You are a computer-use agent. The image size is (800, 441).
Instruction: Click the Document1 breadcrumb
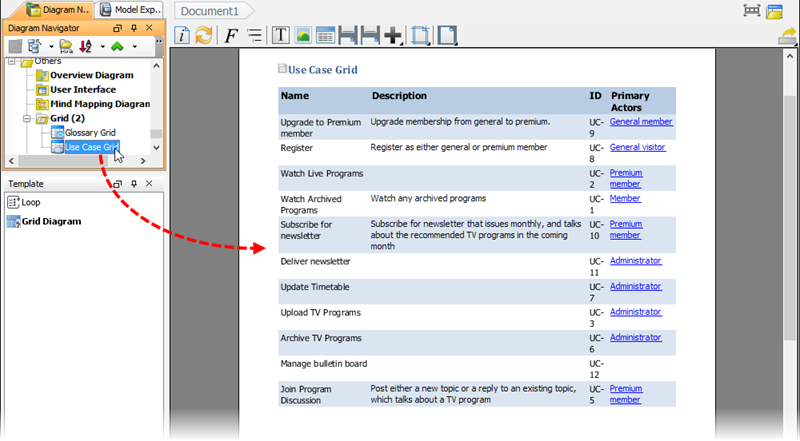coord(213,11)
